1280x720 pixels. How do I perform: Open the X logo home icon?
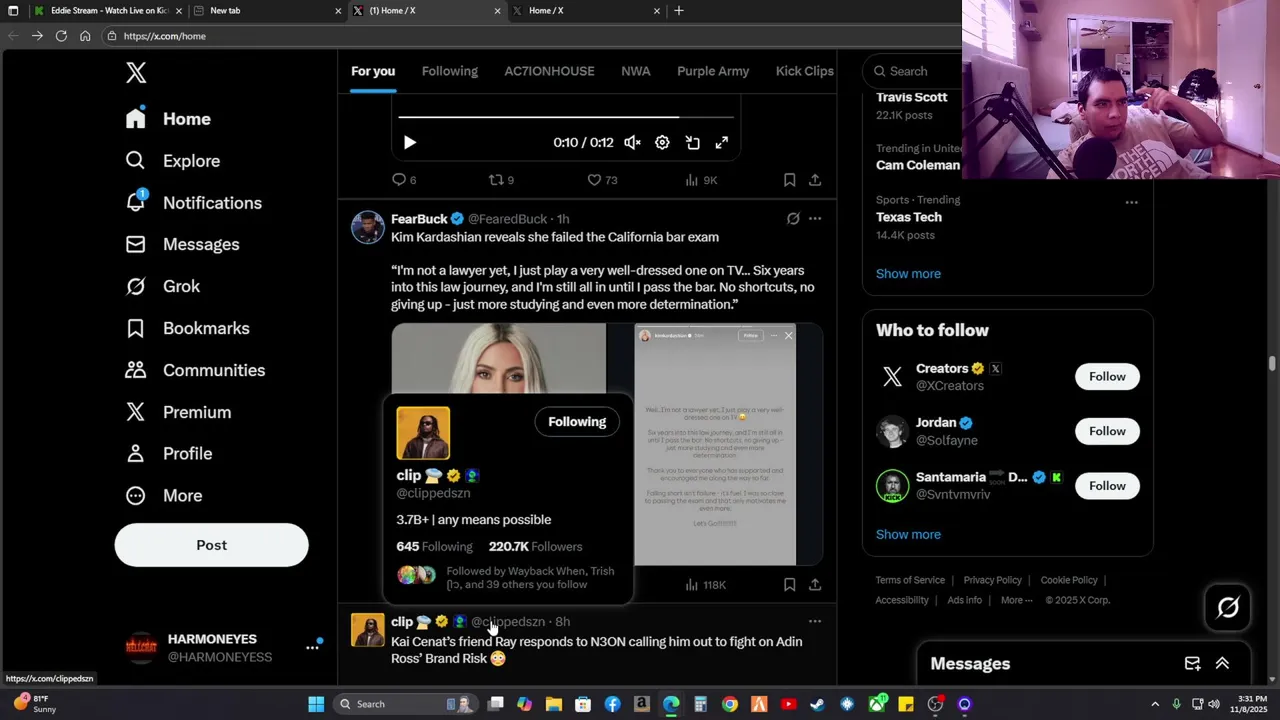pyautogui.click(x=136, y=72)
